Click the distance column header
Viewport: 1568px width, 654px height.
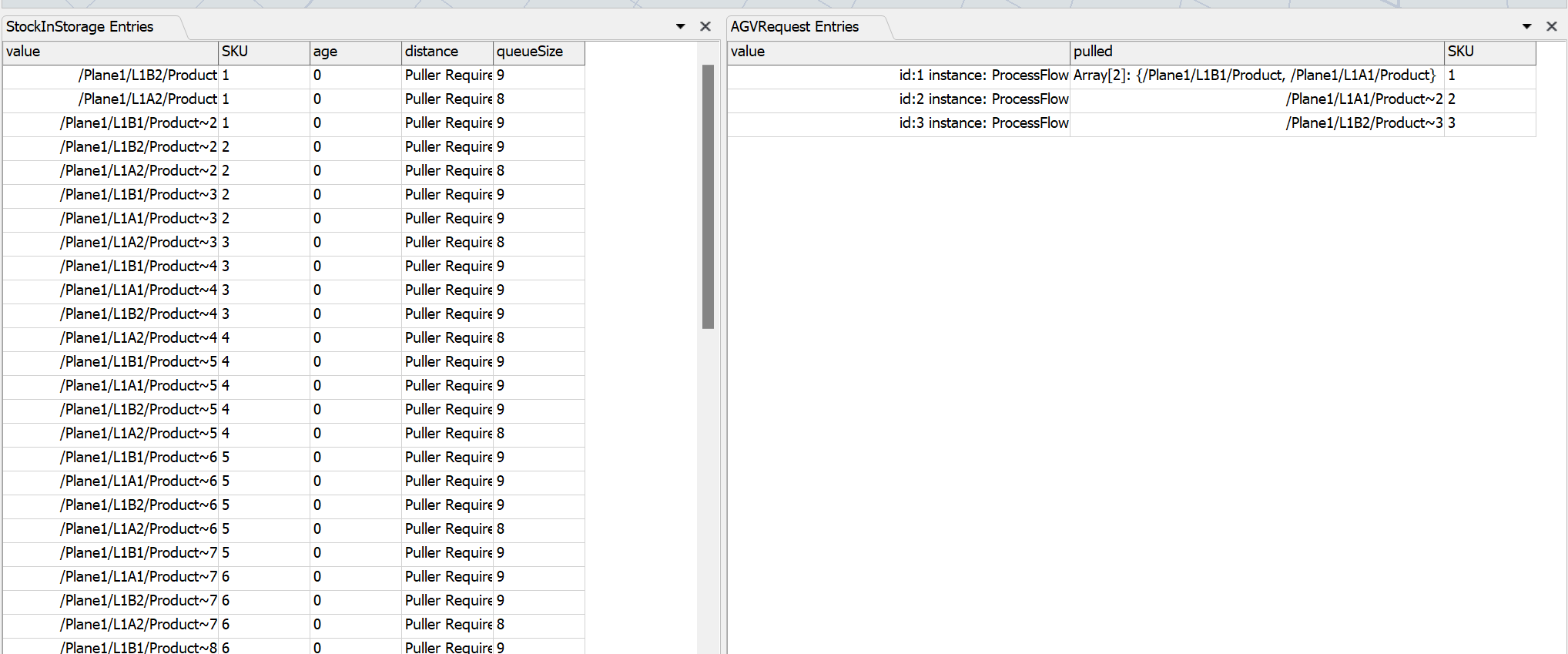pos(447,52)
